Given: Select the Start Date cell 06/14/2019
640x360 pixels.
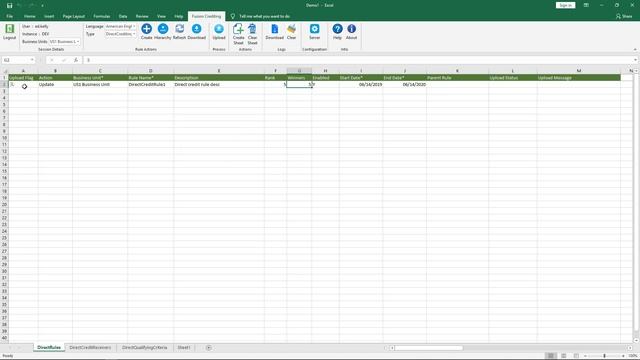Looking at the screenshot, I should pos(361,84).
